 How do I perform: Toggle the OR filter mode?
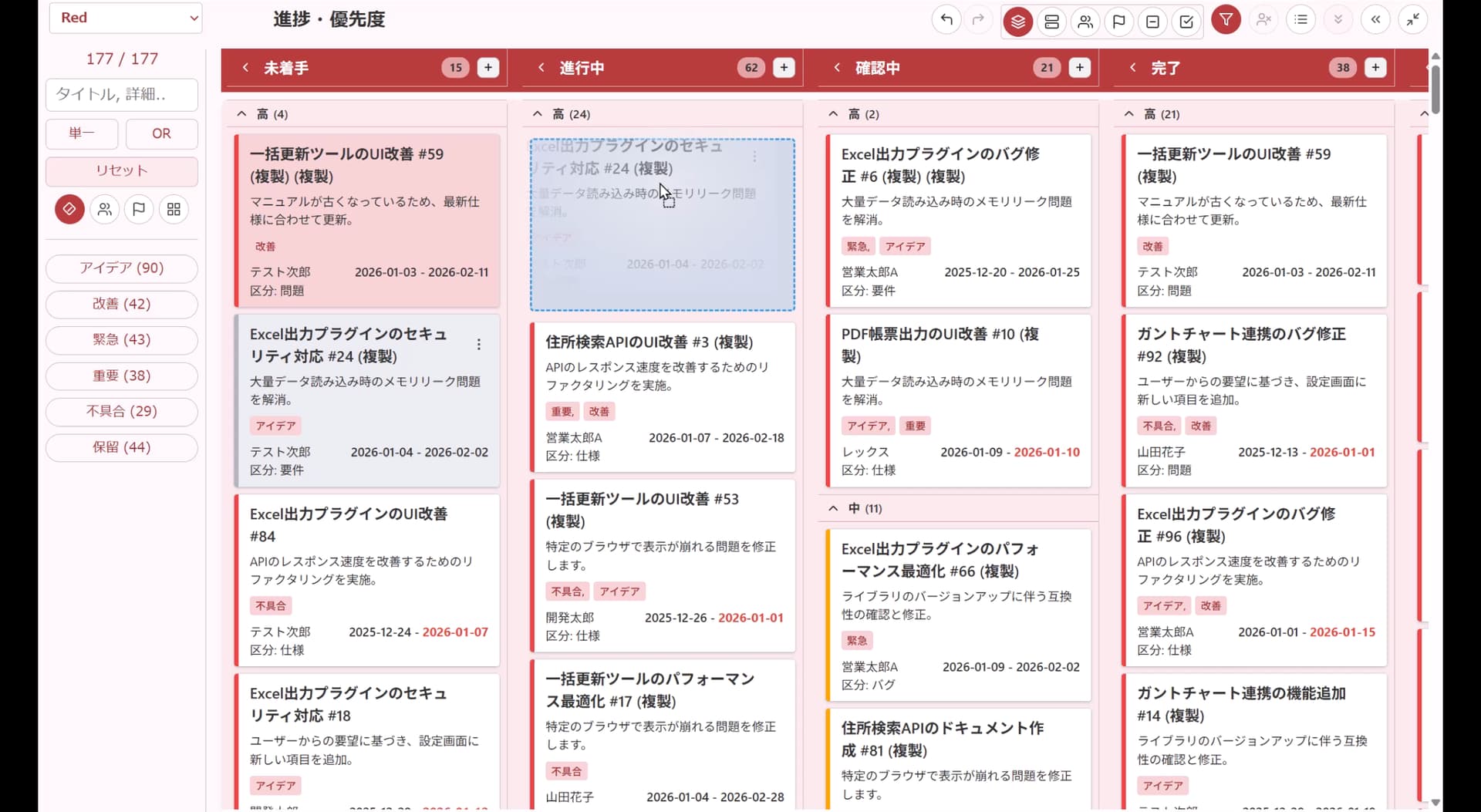161,133
